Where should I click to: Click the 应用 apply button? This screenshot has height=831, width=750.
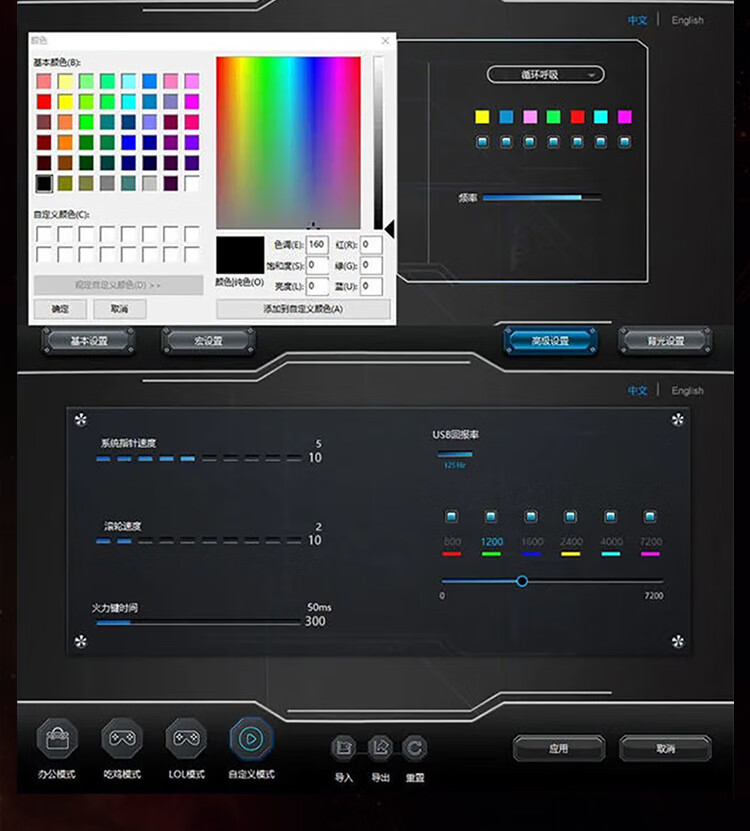point(559,748)
